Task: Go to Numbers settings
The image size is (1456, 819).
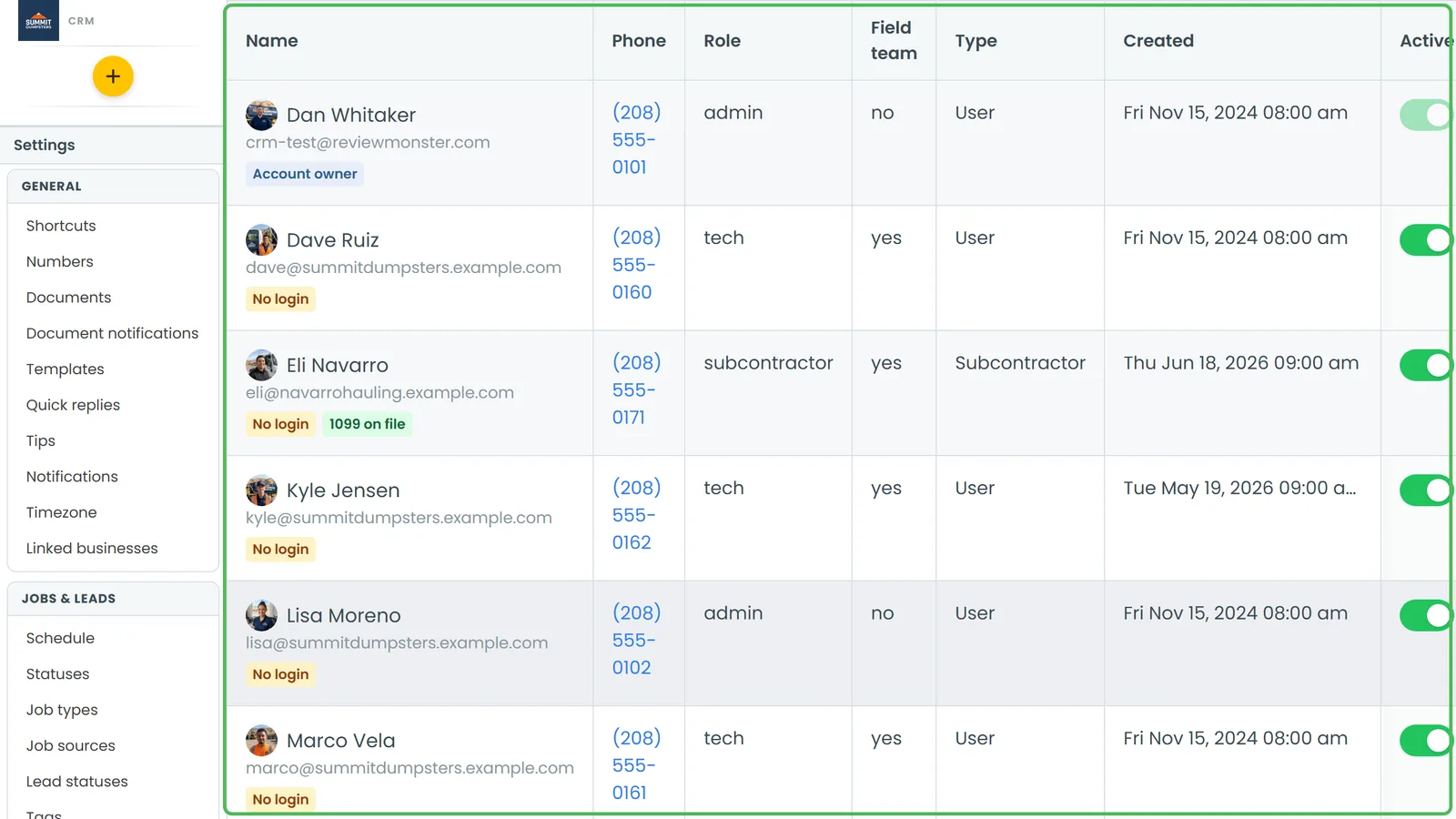Action: 60,261
